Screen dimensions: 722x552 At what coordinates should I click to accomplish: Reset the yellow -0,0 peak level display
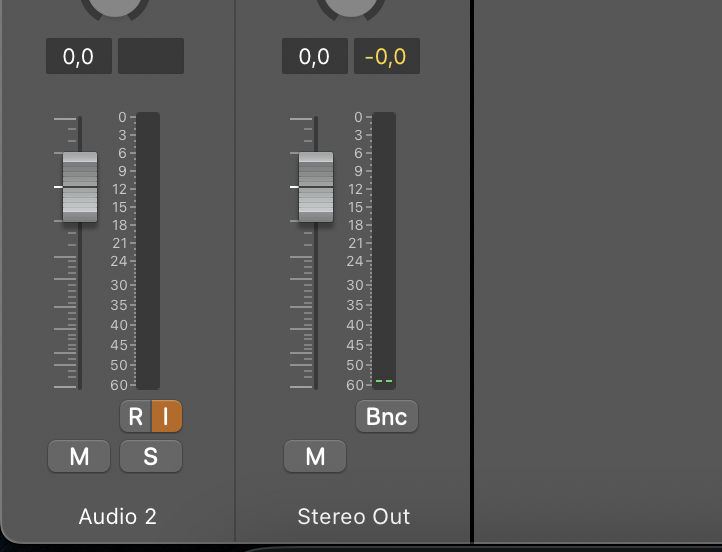pos(386,57)
